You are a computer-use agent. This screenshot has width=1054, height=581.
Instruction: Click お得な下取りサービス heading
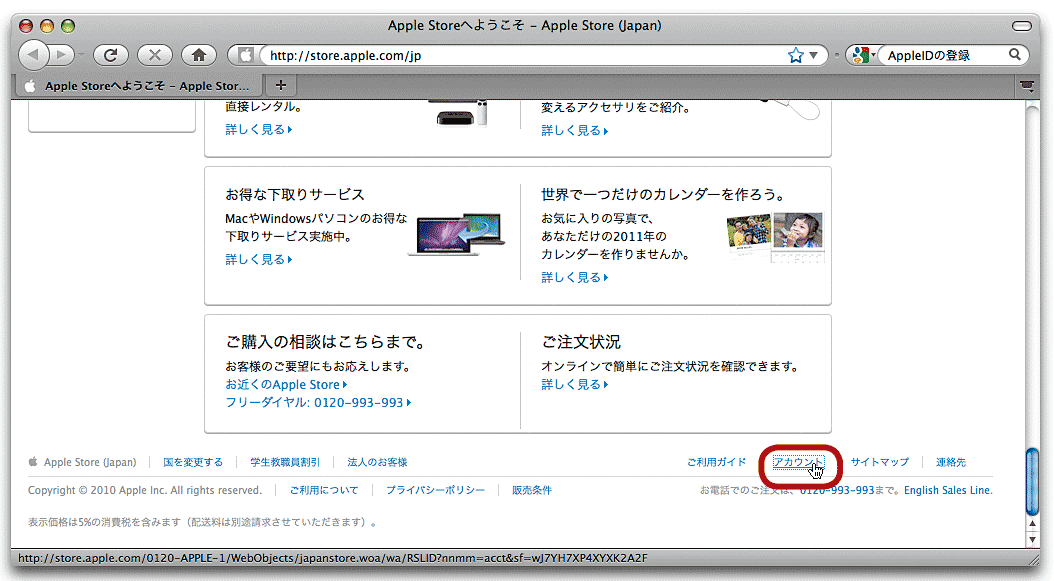tap(294, 194)
